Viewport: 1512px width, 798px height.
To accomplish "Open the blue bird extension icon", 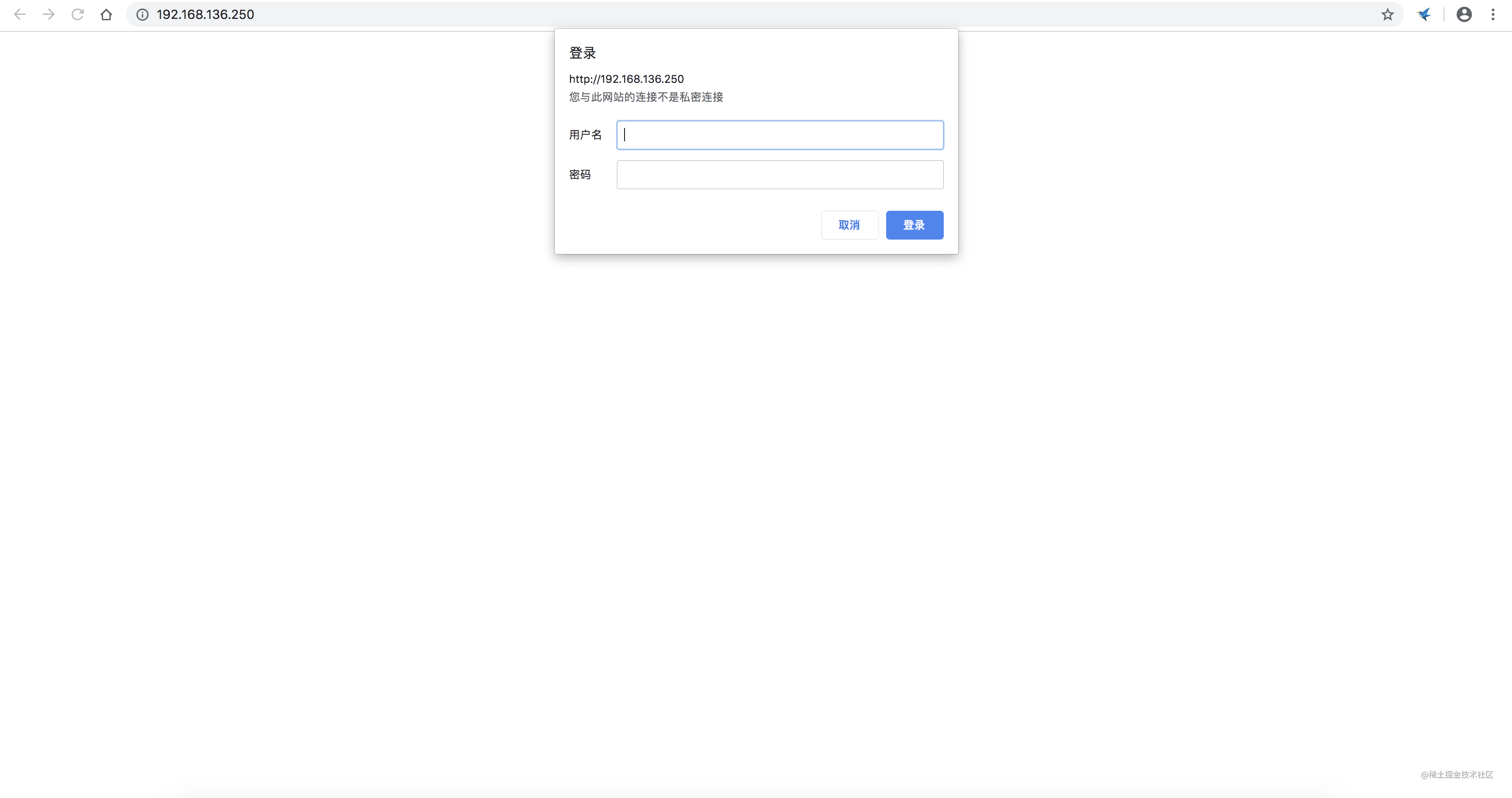I will pos(1424,15).
